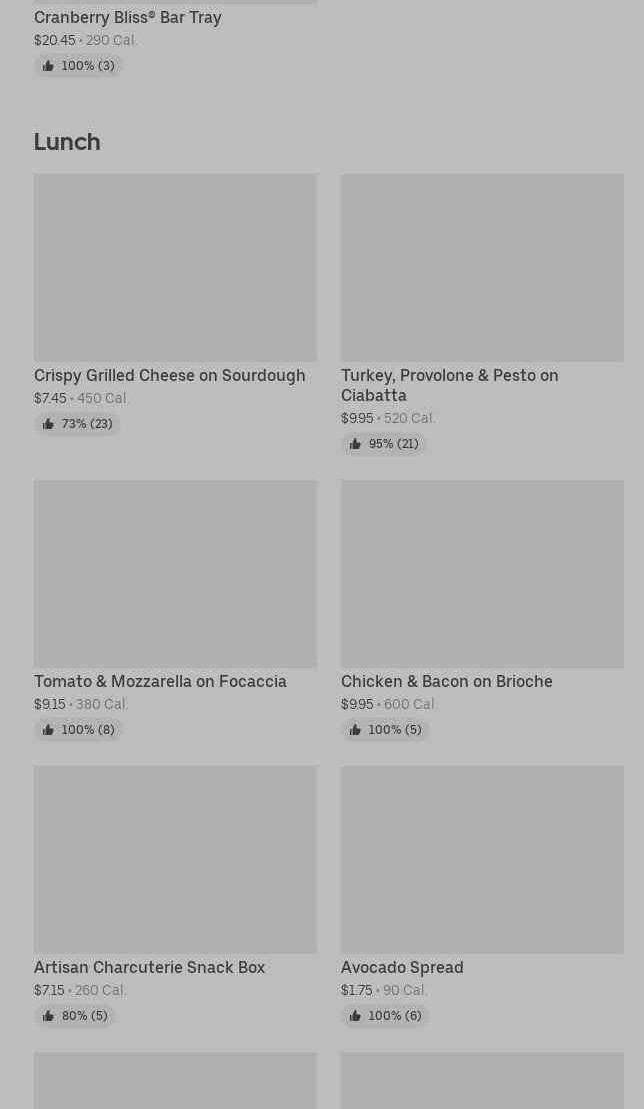Click thumbs-up icon for Artisan Charcuterie Snack Box
The image size is (644, 1109).
(48, 1016)
